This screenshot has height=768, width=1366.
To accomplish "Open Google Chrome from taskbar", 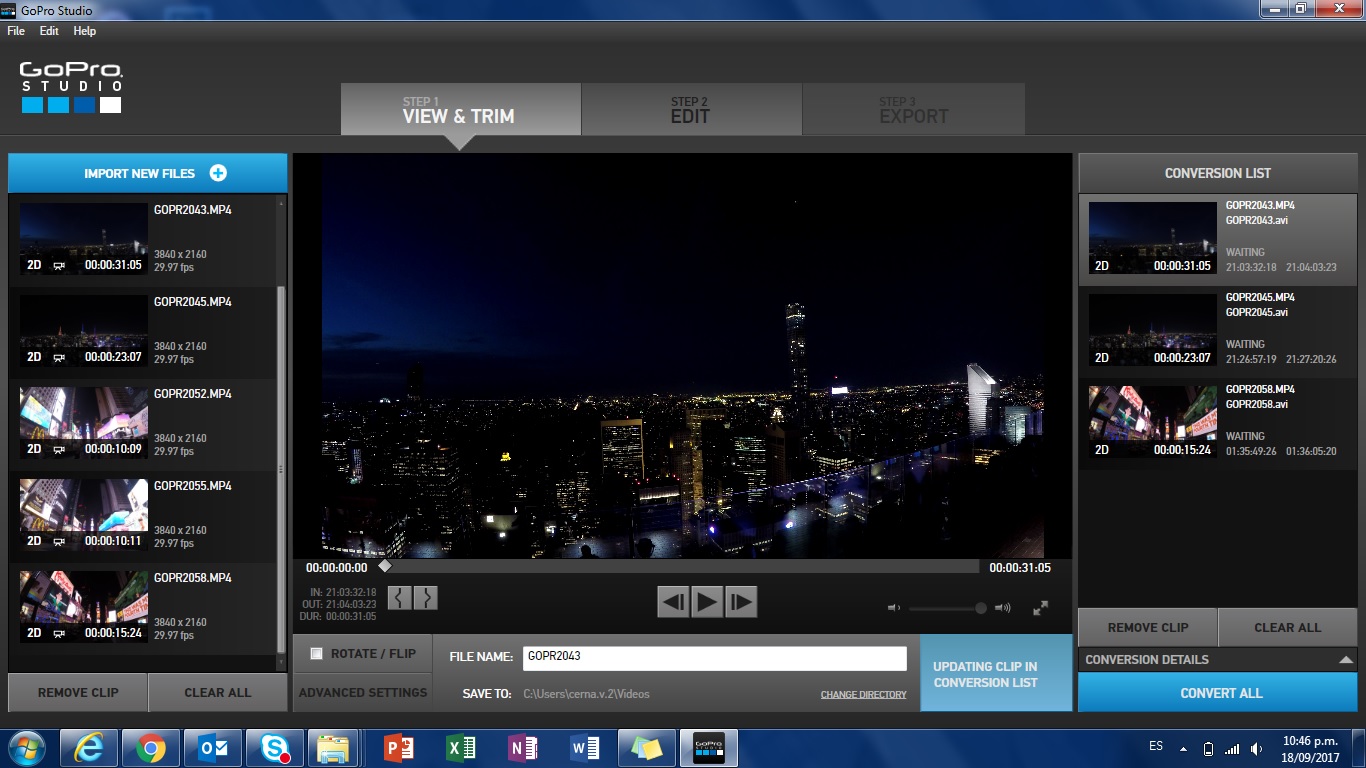I will tap(151, 748).
